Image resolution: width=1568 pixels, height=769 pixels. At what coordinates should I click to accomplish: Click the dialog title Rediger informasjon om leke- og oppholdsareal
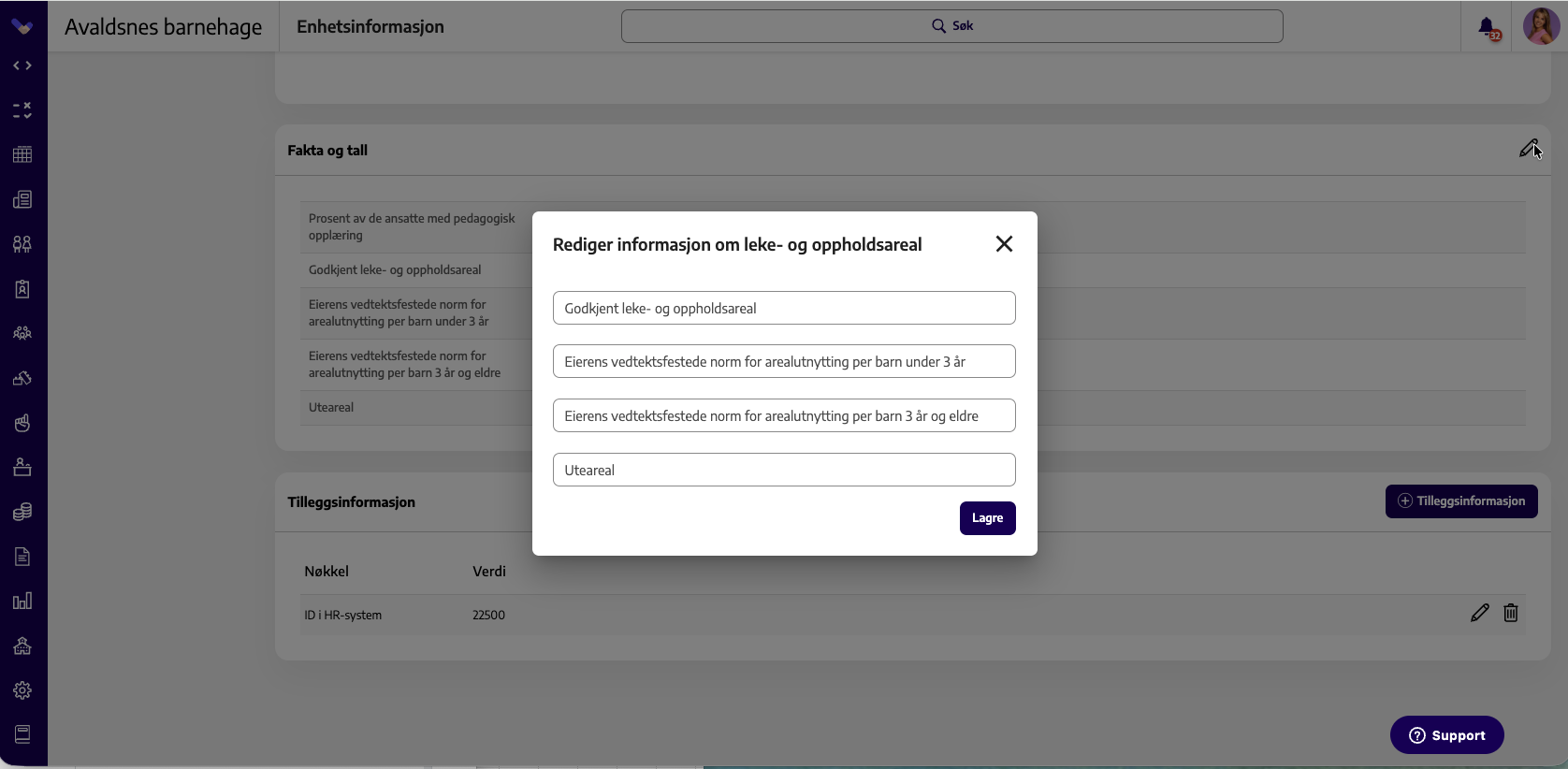737,245
